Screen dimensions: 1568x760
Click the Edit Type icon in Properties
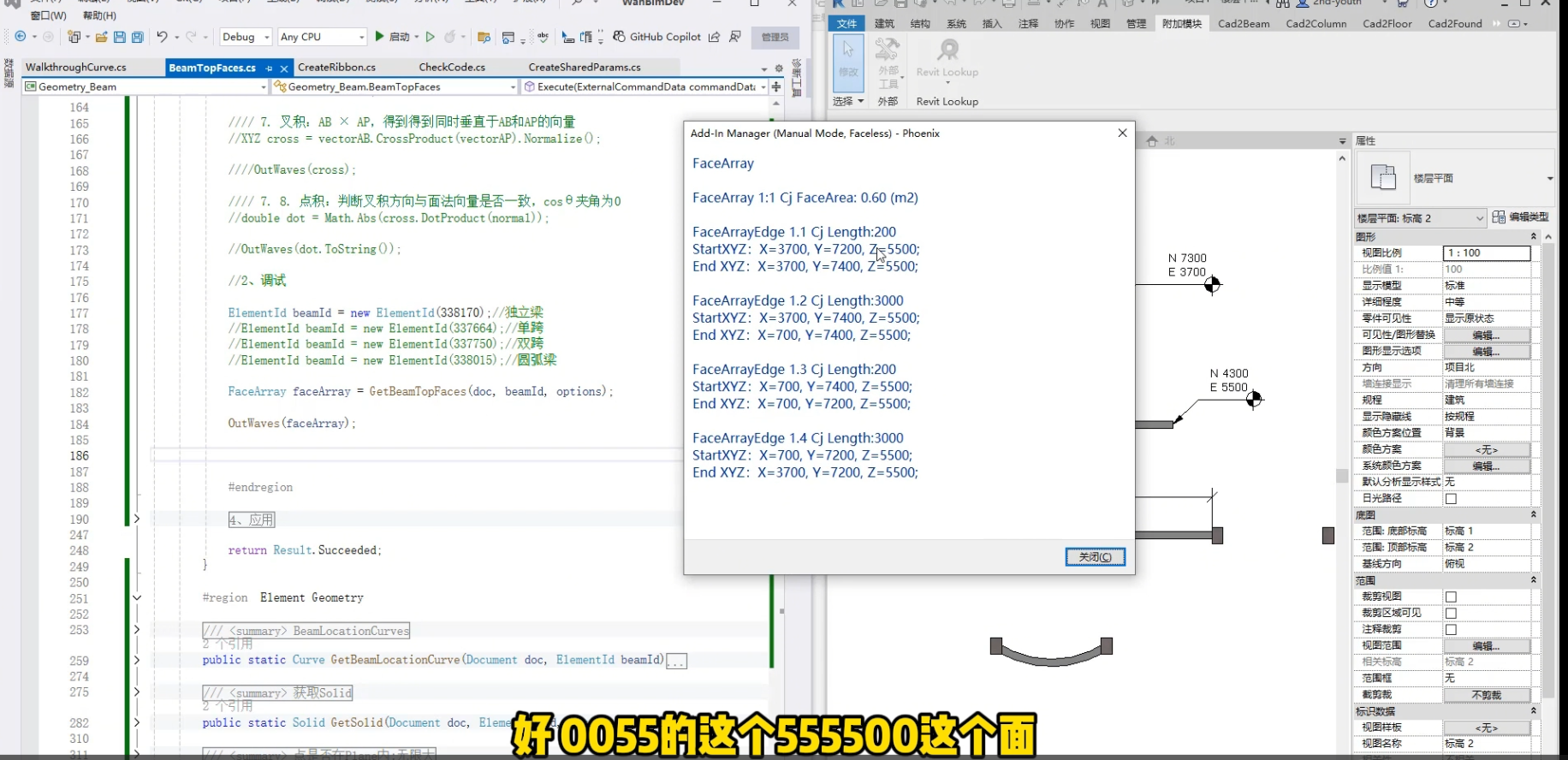1499,217
